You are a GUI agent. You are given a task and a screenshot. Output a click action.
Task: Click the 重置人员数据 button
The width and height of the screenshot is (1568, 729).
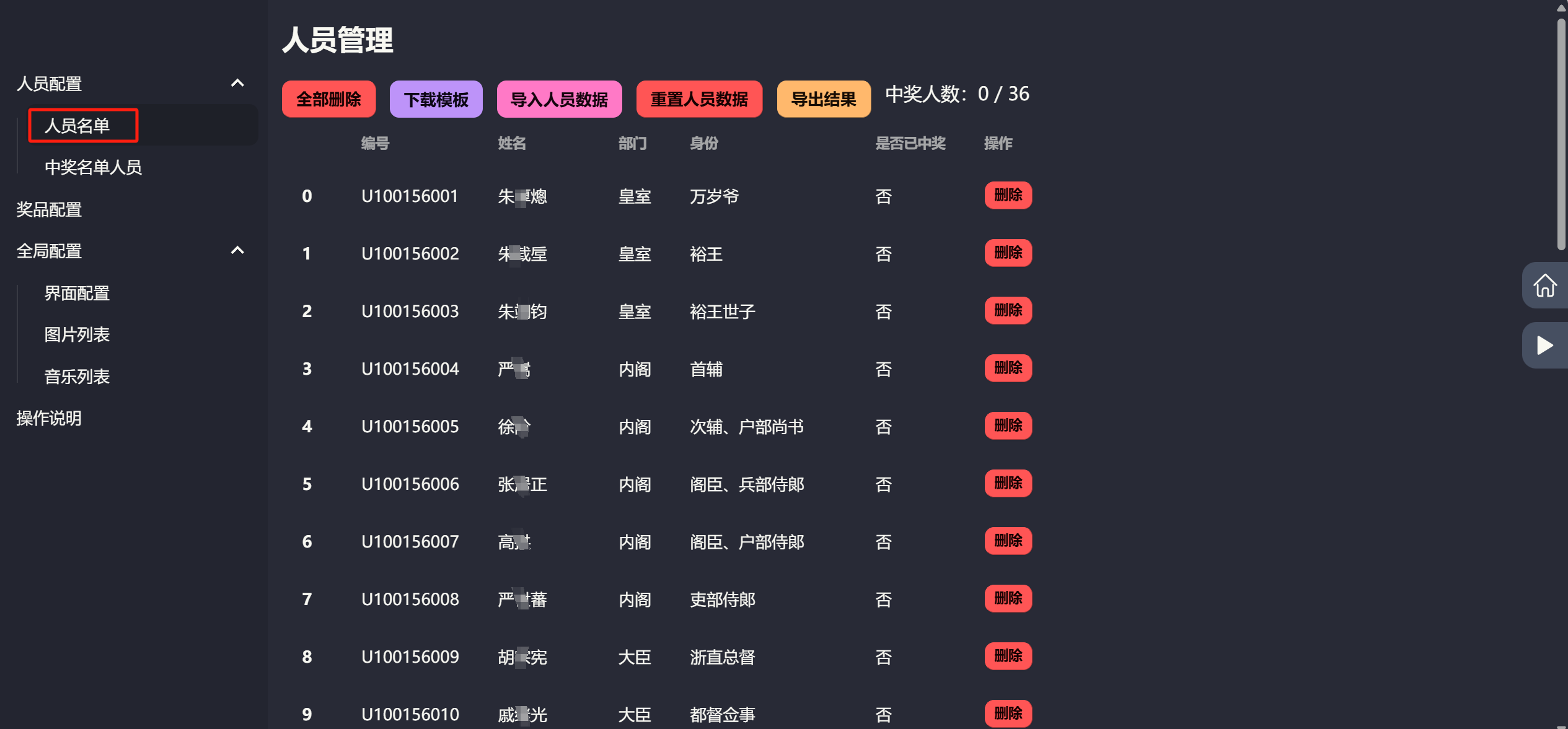pos(699,98)
